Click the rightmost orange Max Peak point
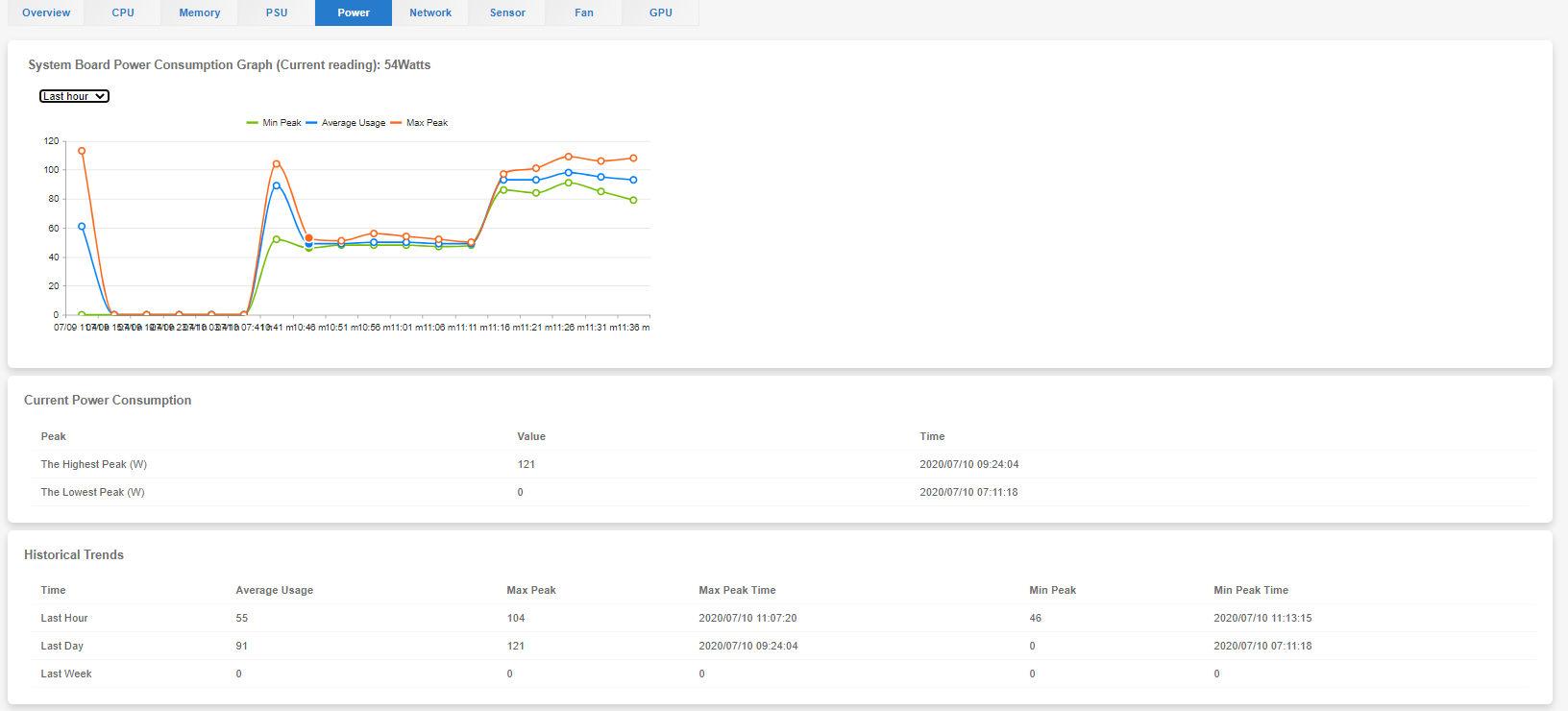This screenshot has width=1568, height=711. [633, 159]
